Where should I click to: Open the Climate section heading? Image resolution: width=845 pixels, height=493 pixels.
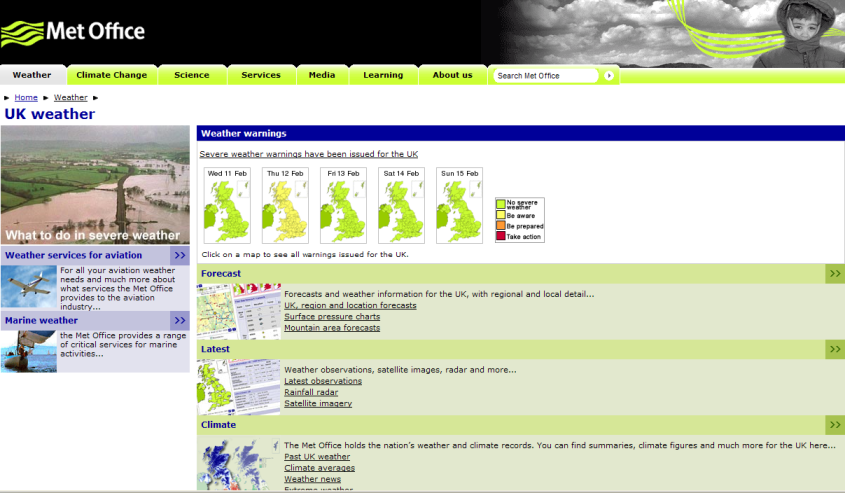point(218,425)
